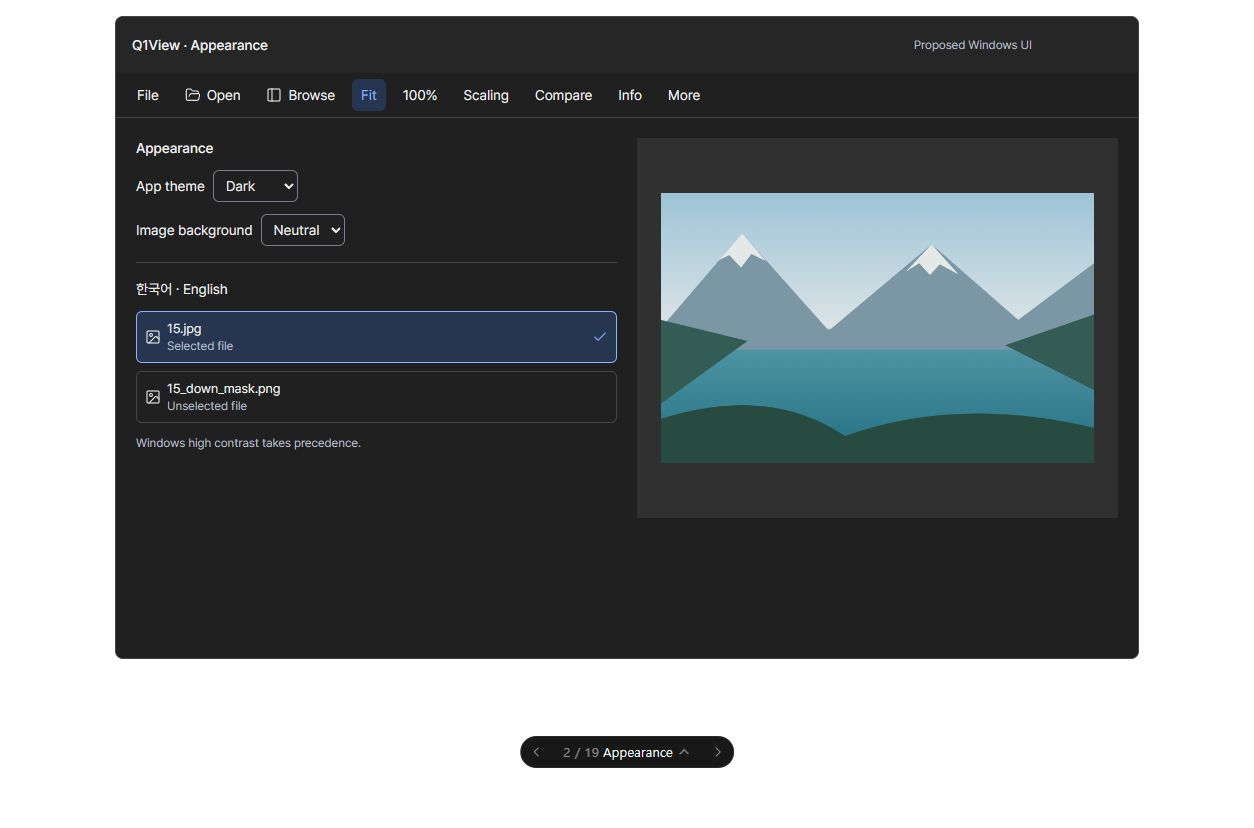The width and height of the screenshot is (1254, 828).
Task: Open the File menu
Action: coord(148,95)
